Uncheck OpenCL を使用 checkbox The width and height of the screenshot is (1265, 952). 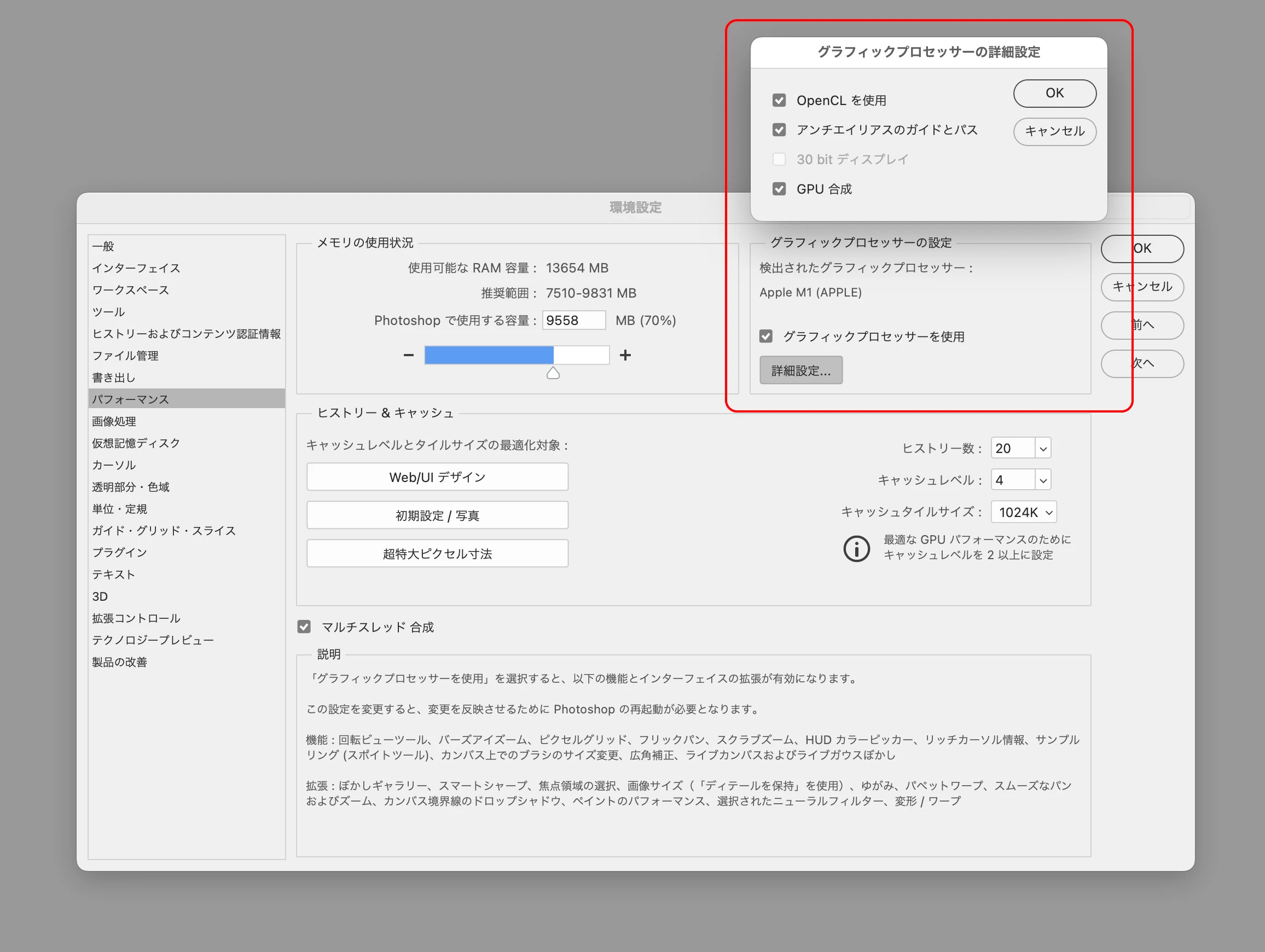779,101
